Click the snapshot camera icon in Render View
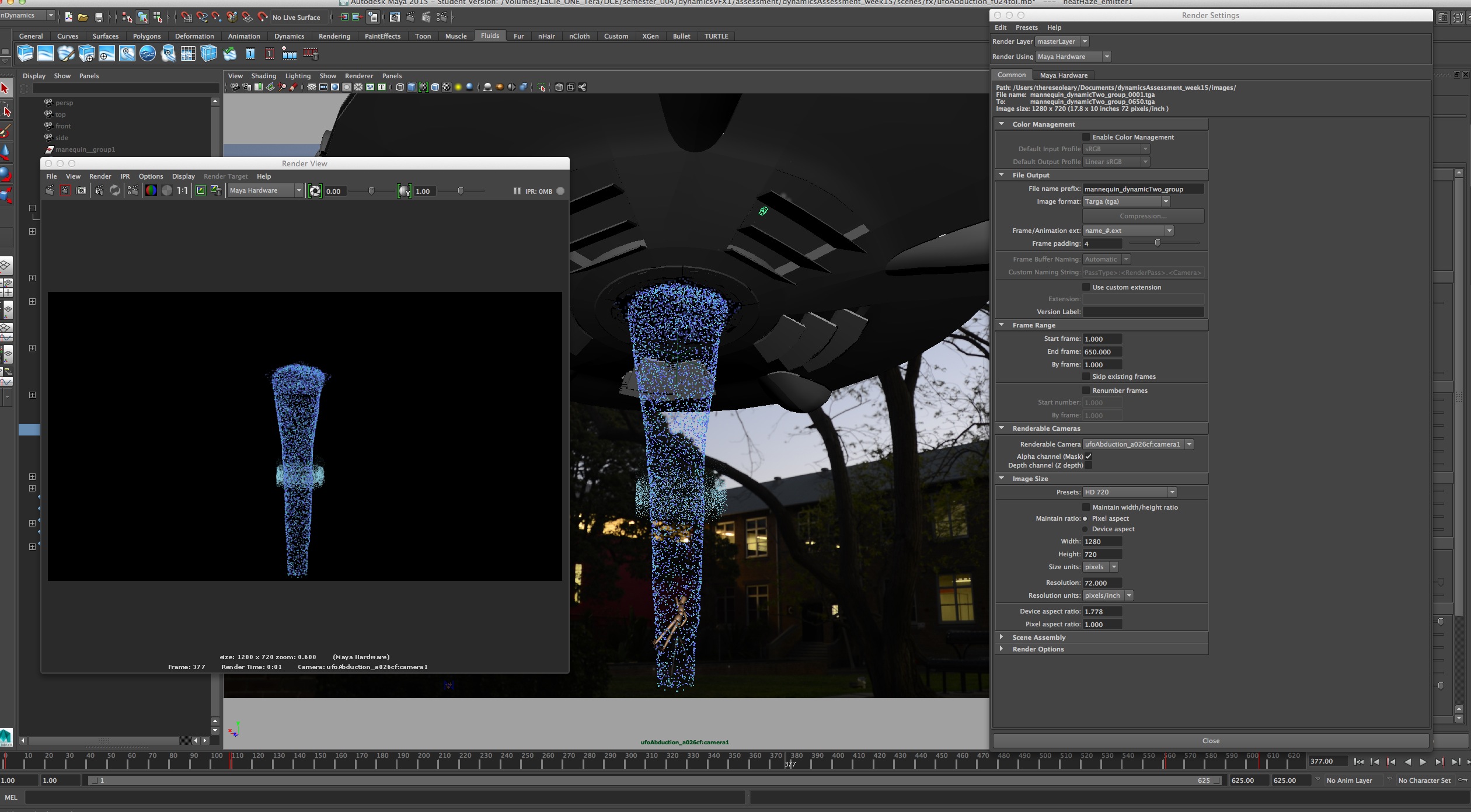Screen dimensions: 1471x812 click(81, 190)
